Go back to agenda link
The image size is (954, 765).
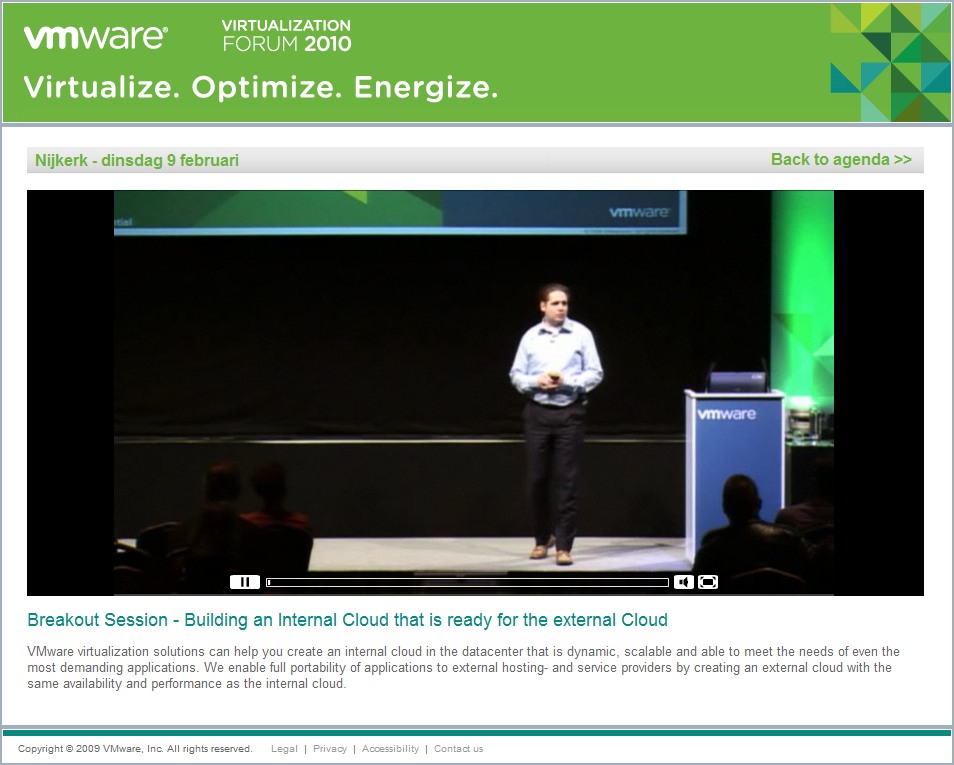click(841, 159)
